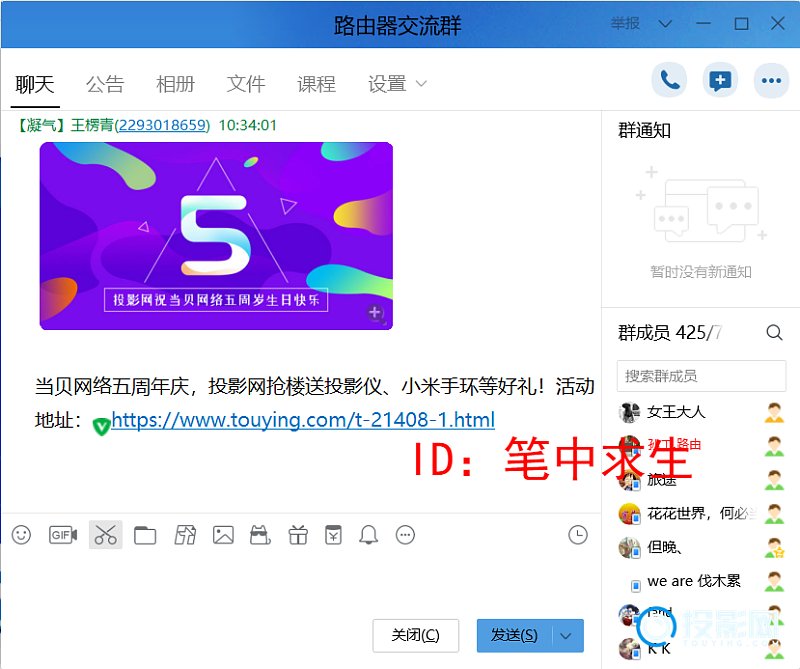
Task: Click the search magnifier beside 群成员
Action: click(774, 333)
